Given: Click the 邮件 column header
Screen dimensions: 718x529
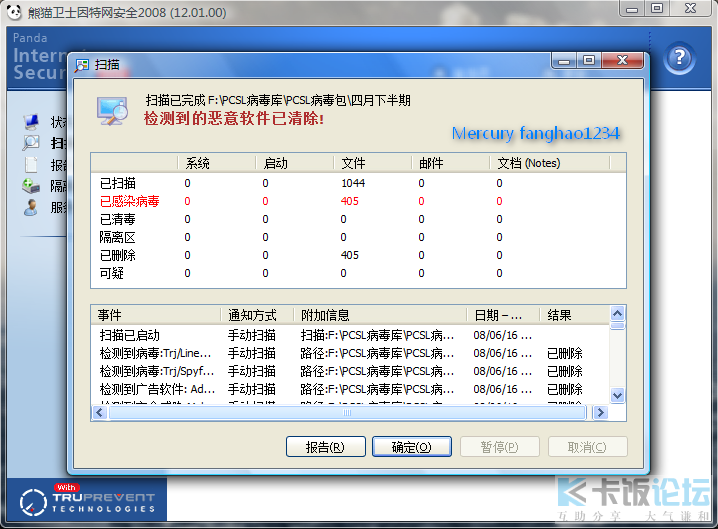Looking at the screenshot, I should click(451, 163).
